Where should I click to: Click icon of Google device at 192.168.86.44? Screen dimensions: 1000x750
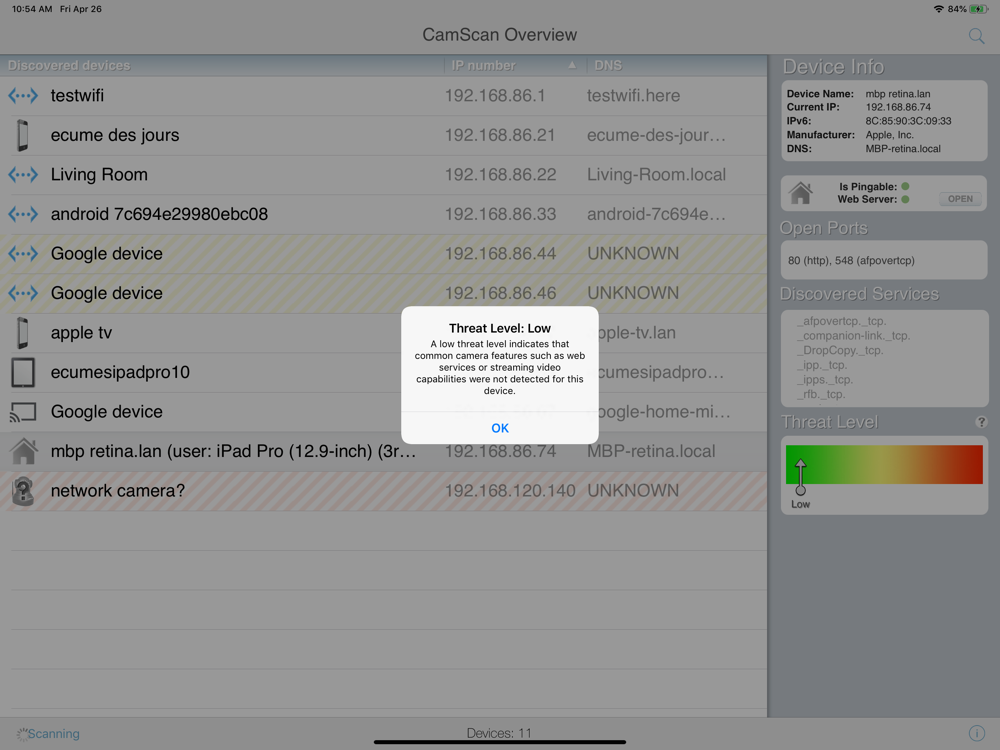pyautogui.click(x=23, y=254)
